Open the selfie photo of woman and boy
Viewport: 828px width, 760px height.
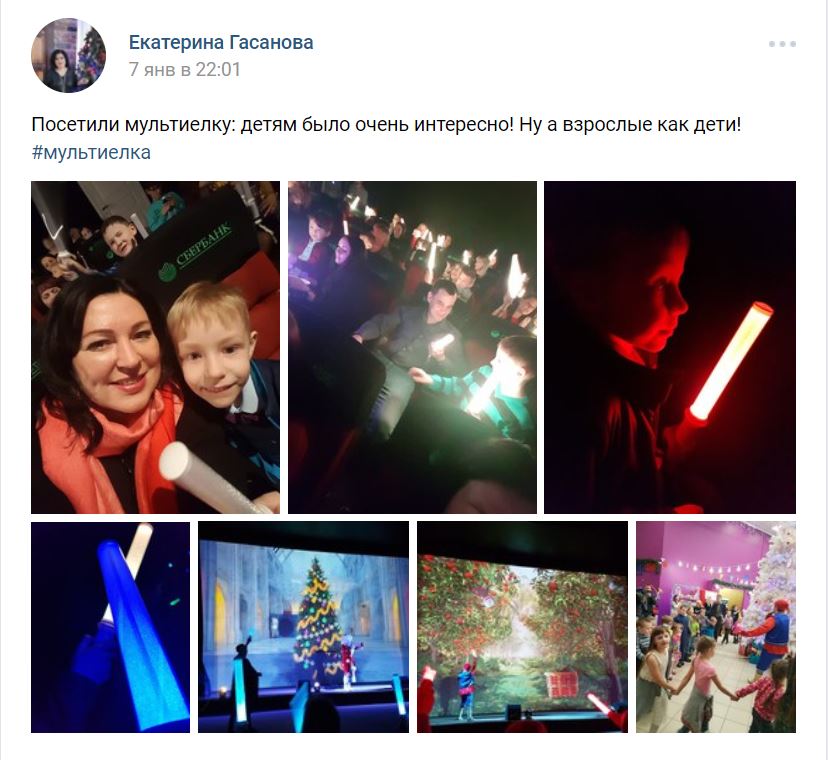pos(155,347)
